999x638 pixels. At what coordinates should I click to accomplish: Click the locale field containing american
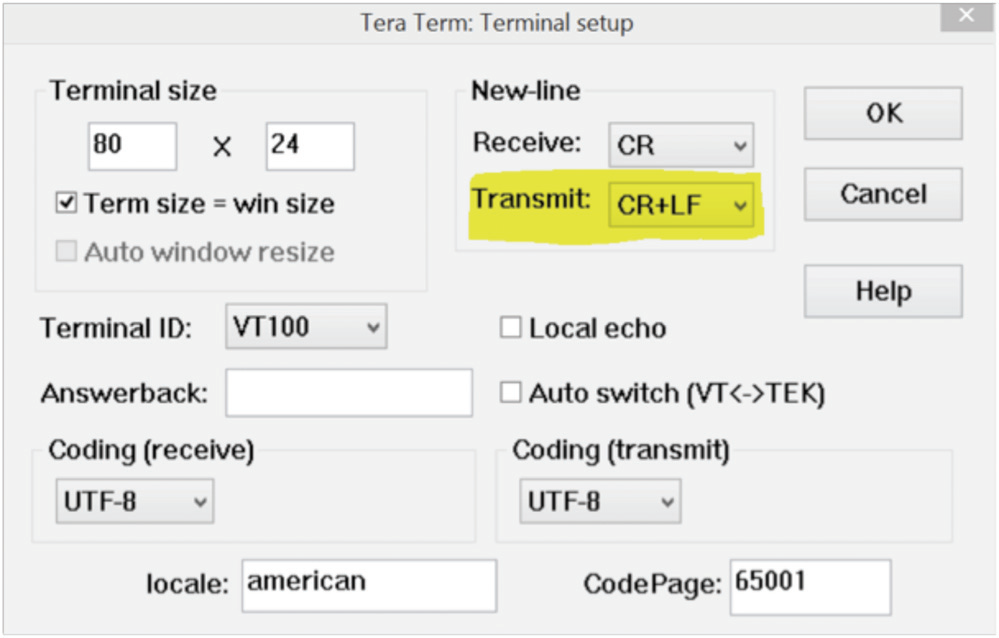click(x=369, y=586)
